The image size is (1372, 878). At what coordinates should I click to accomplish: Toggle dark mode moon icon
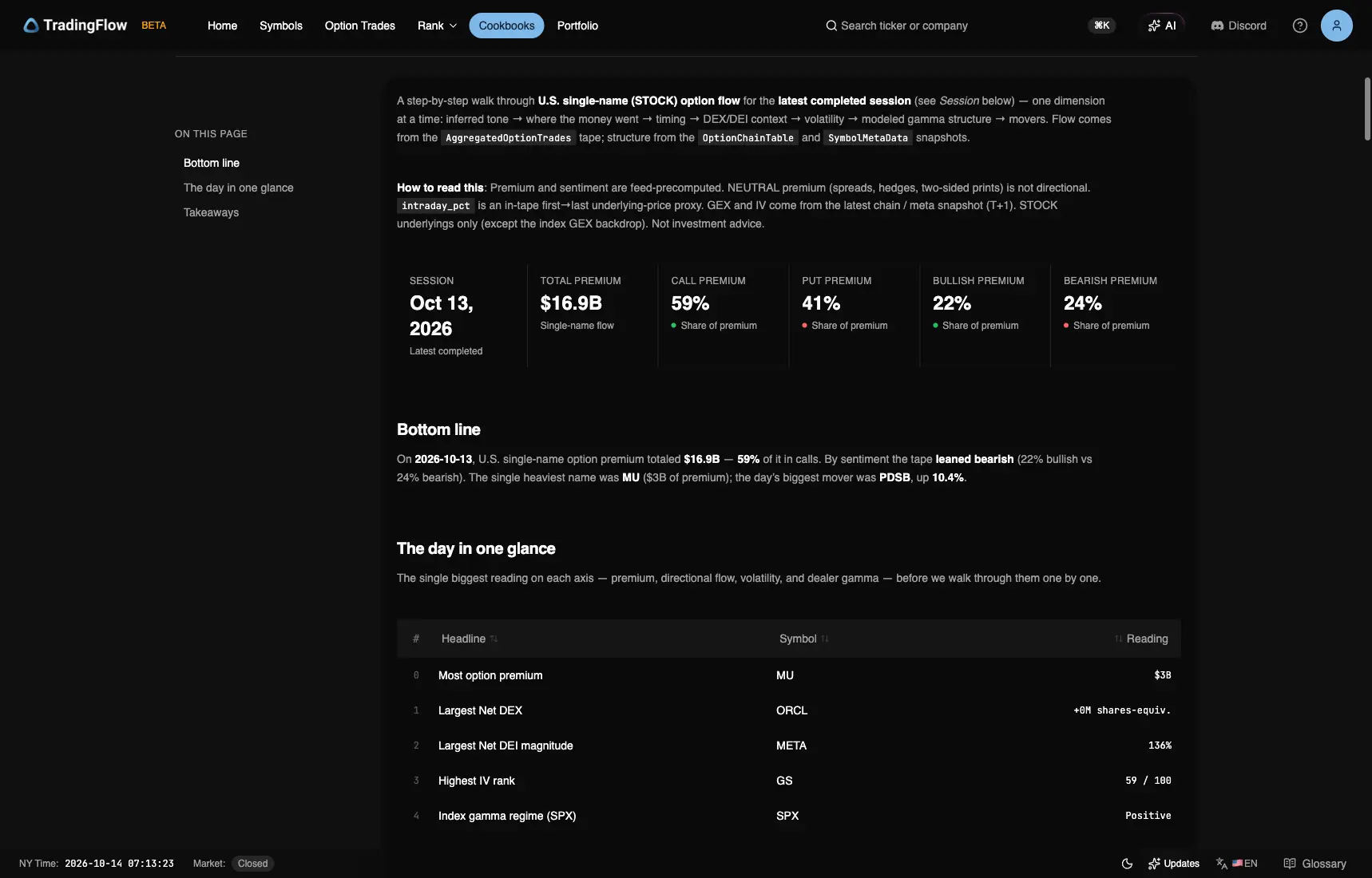click(x=1128, y=864)
